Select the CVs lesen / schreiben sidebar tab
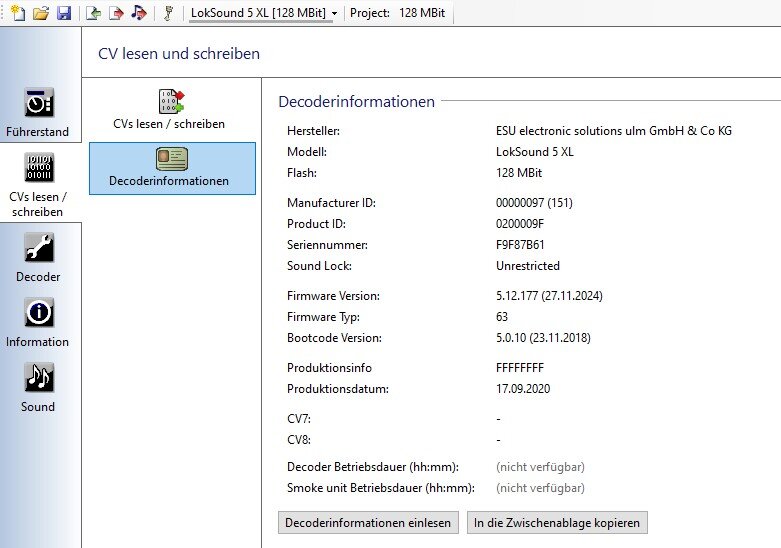Viewport: 781px width, 548px height. 38,181
